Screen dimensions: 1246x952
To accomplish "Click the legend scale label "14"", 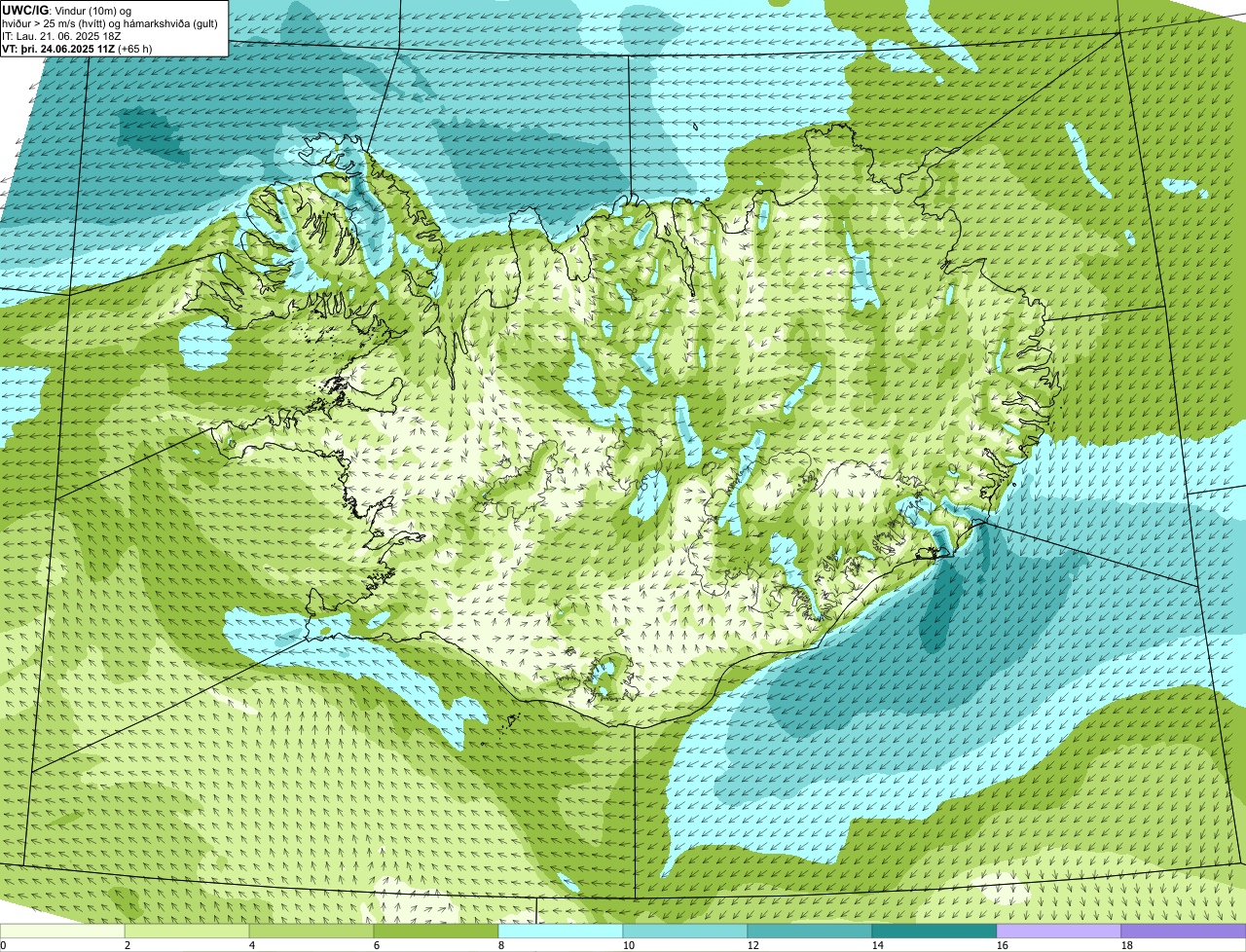I will coord(878,945).
